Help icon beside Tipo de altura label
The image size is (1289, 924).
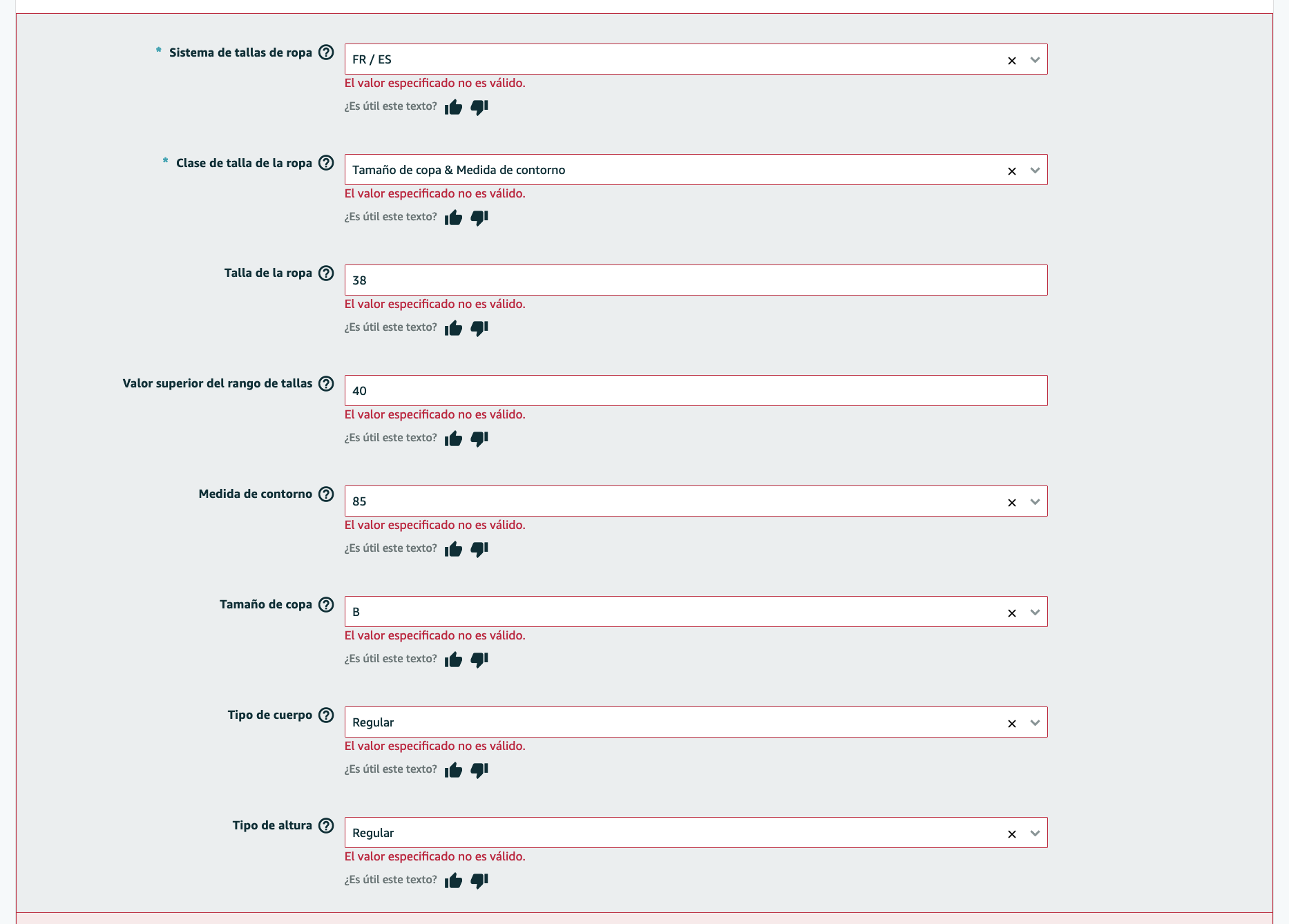pyautogui.click(x=326, y=825)
